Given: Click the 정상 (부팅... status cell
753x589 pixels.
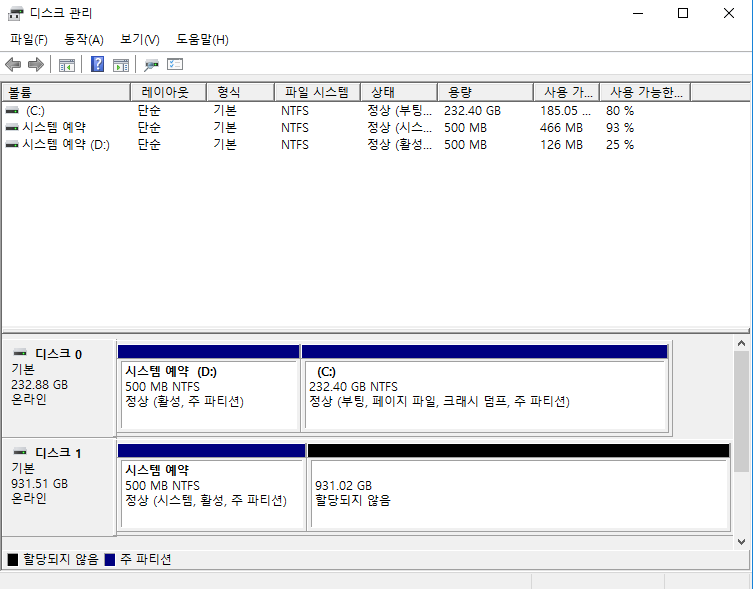Looking at the screenshot, I should coord(400,110).
